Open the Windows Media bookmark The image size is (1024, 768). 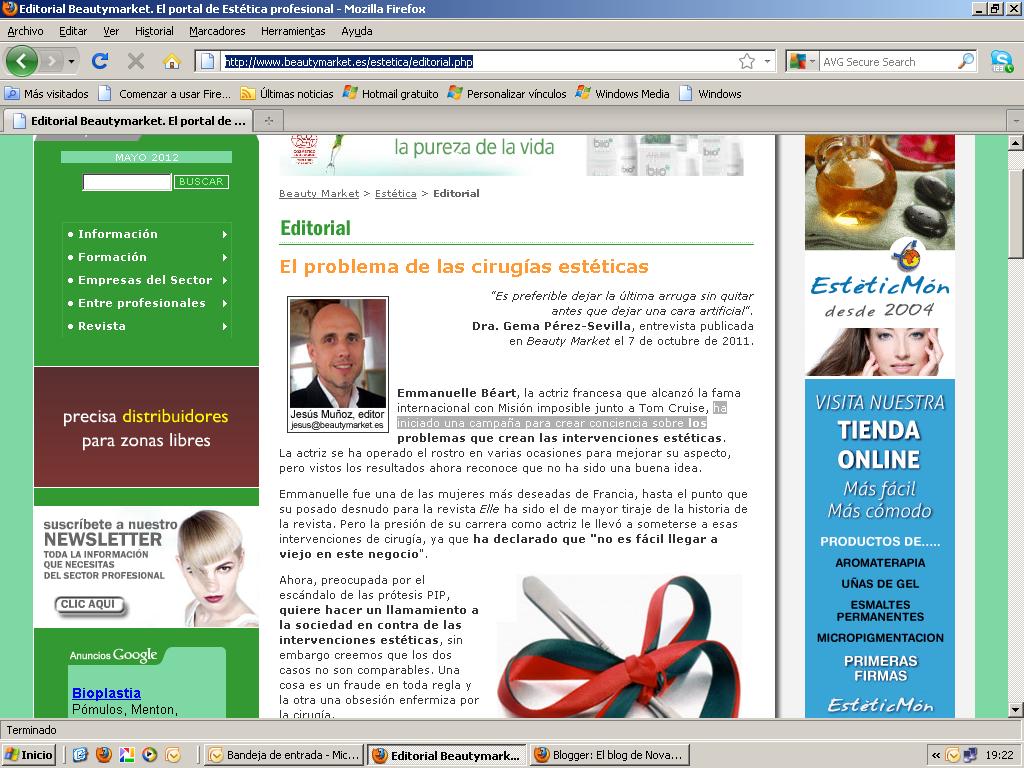coord(622,93)
